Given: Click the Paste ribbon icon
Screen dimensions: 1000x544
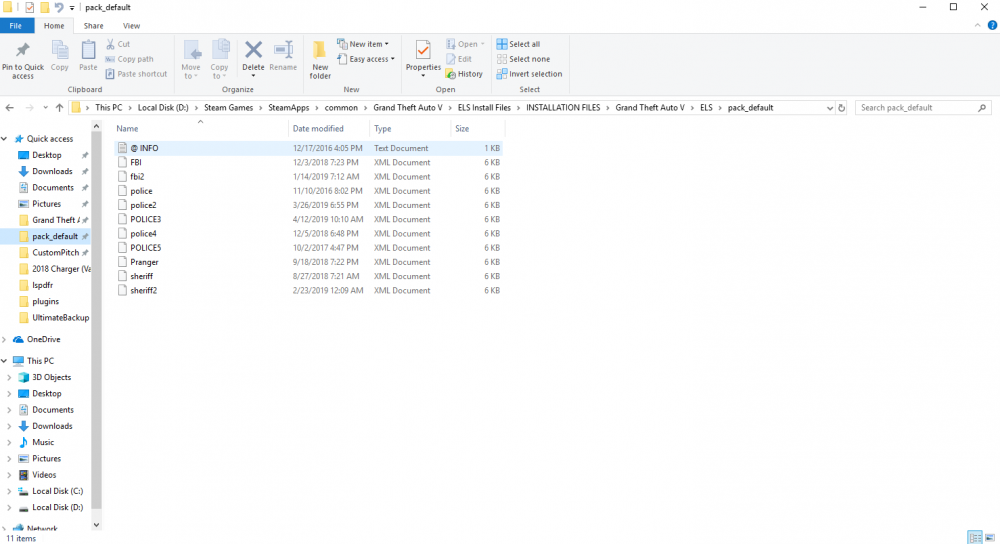Looking at the screenshot, I should [x=88, y=56].
